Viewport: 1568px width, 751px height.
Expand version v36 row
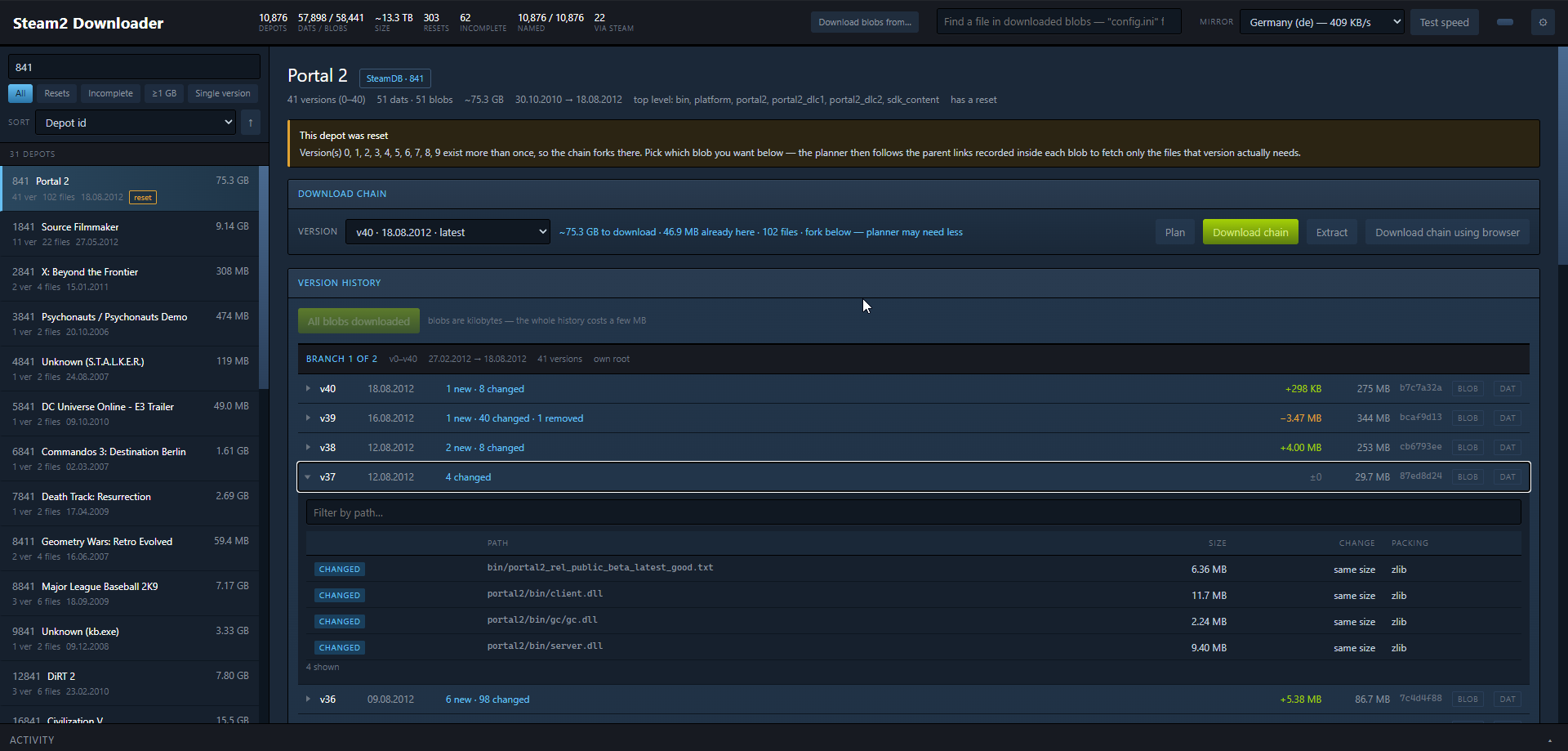308,700
